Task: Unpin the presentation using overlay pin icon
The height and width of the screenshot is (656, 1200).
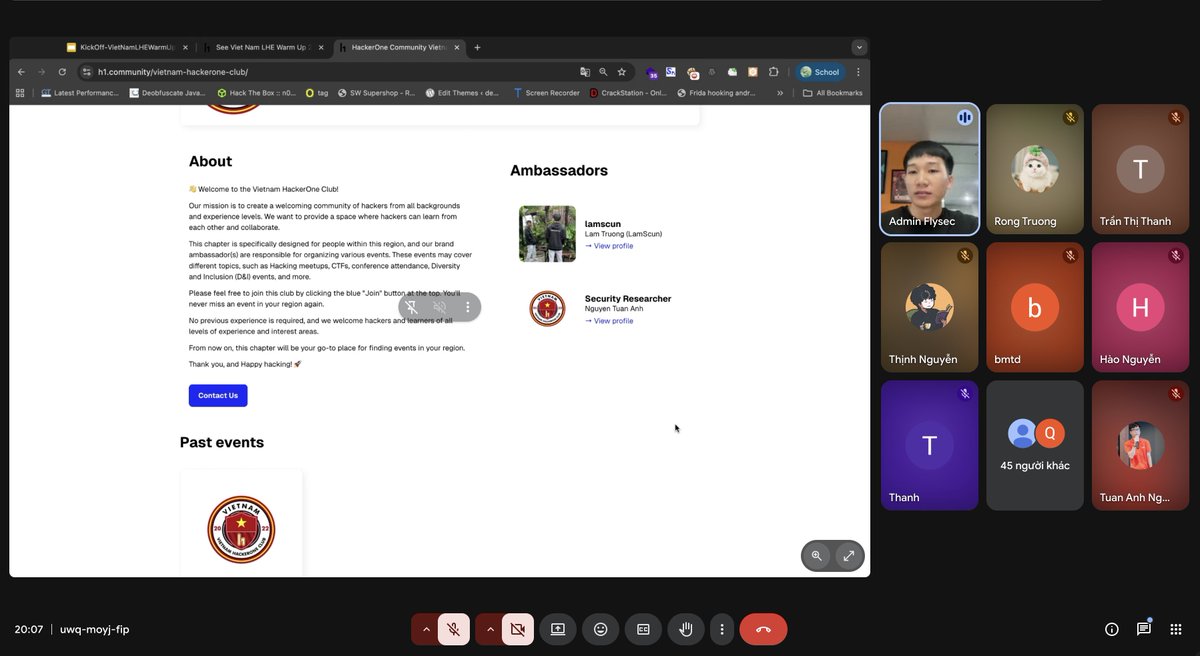Action: tap(411, 307)
